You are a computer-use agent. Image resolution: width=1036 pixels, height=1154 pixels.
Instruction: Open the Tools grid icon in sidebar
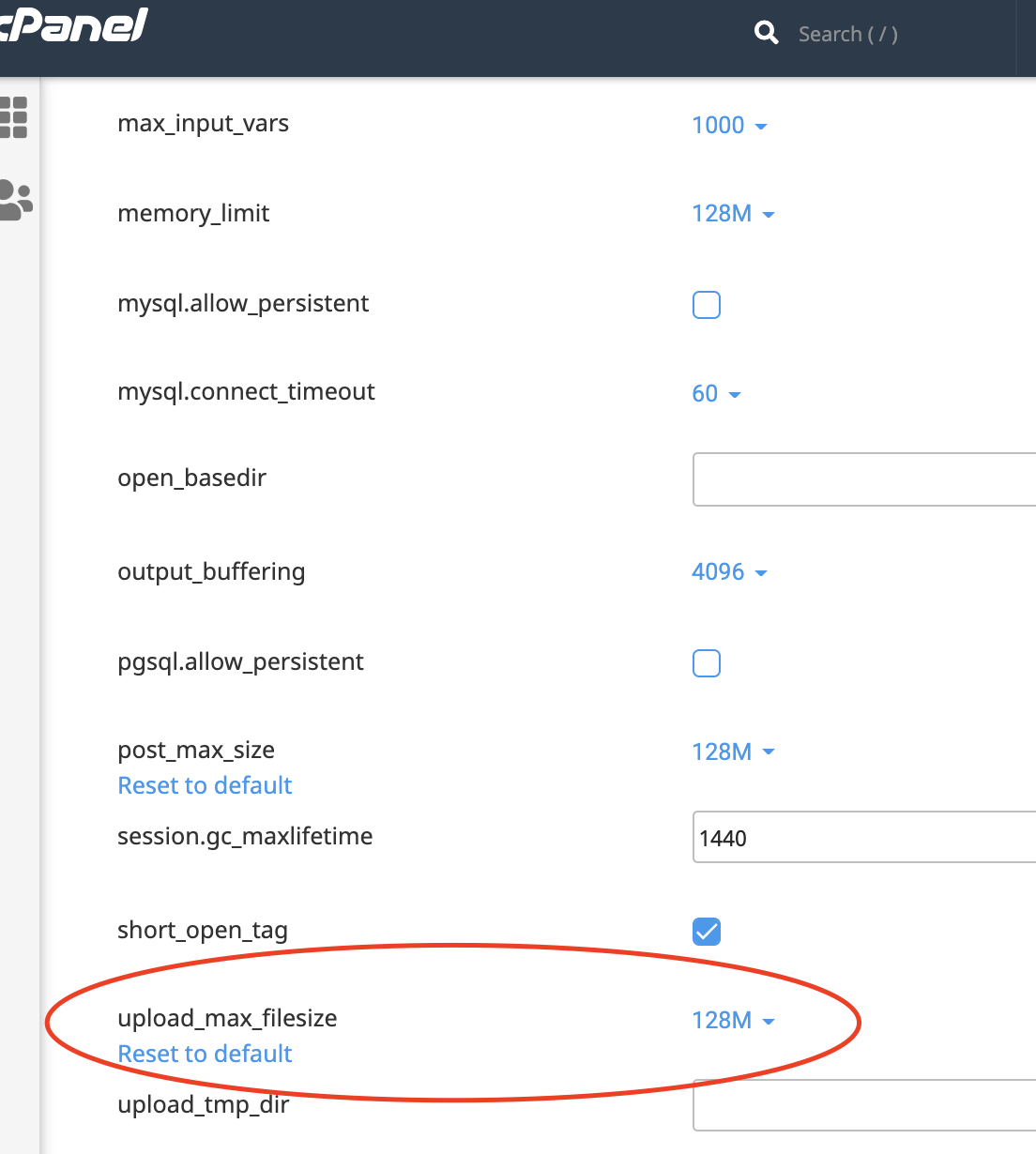pyautogui.click(x=15, y=118)
